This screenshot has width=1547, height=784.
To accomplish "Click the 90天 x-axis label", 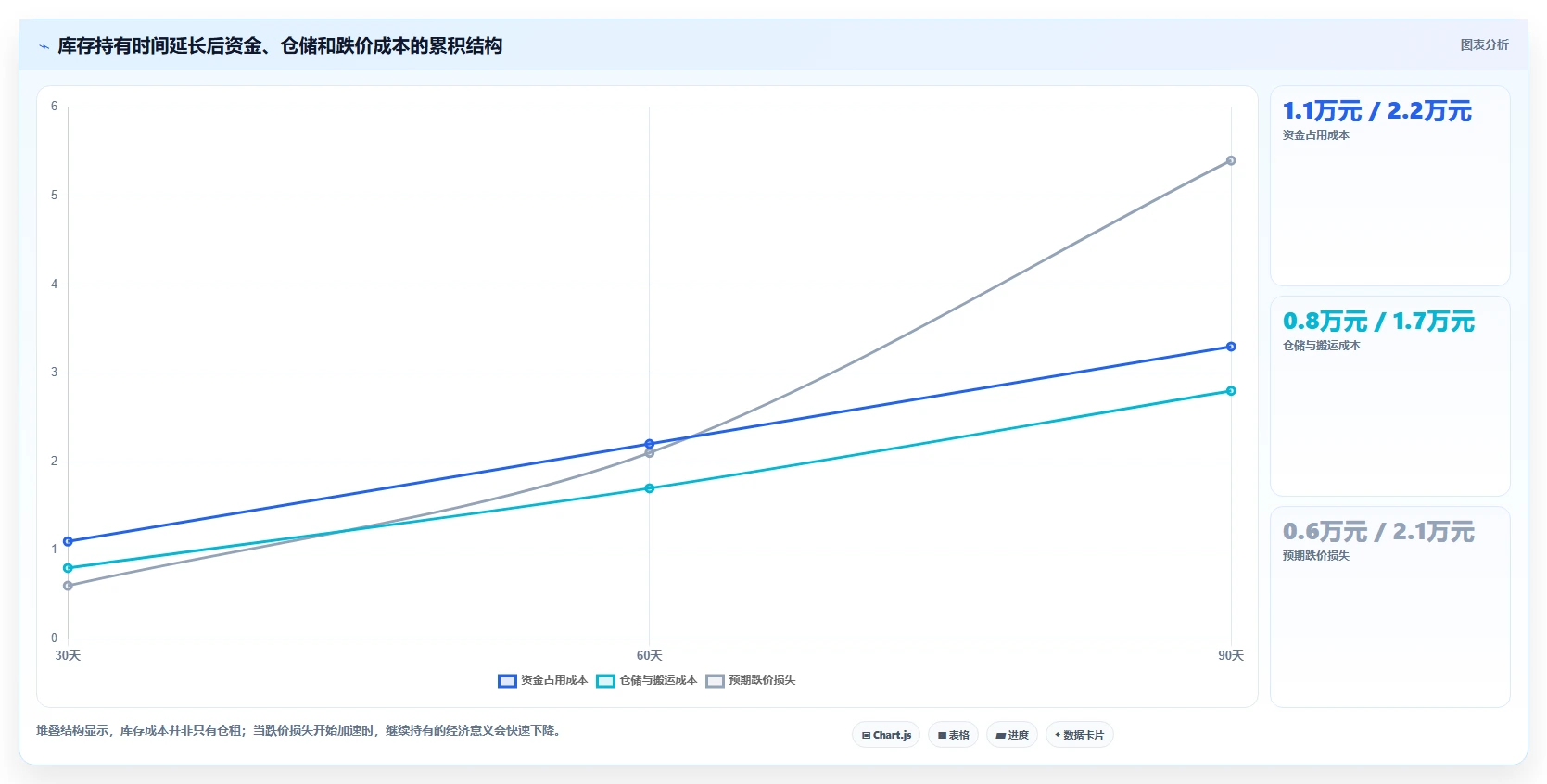I will [x=1231, y=655].
